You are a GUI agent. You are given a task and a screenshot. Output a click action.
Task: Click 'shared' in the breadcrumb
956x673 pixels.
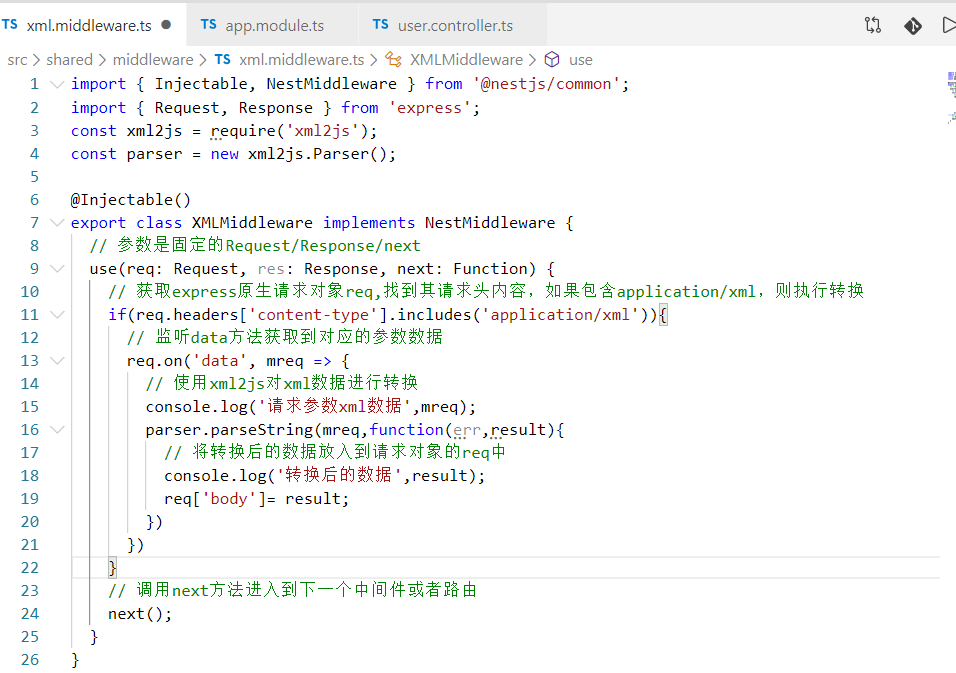pos(70,60)
